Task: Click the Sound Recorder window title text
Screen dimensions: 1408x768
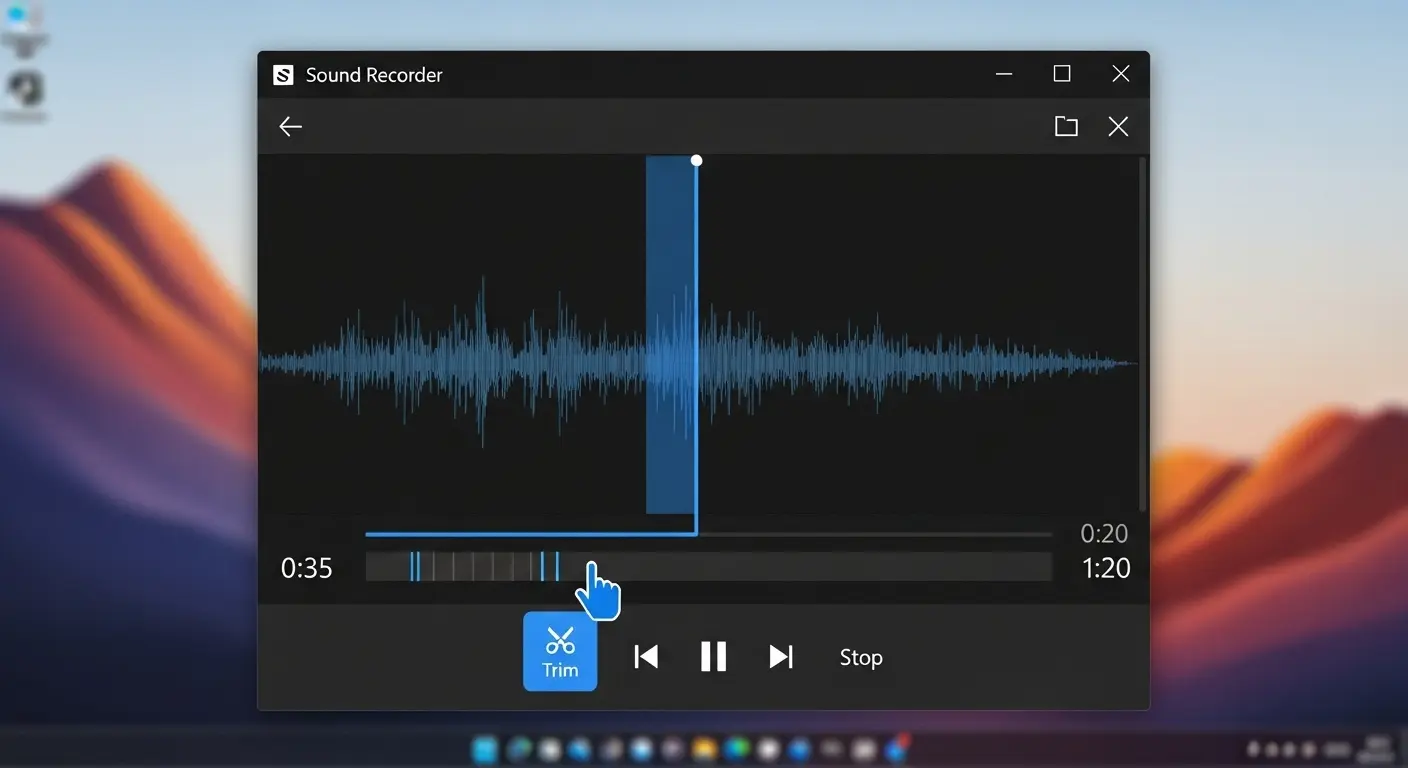Action: [374, 75]
